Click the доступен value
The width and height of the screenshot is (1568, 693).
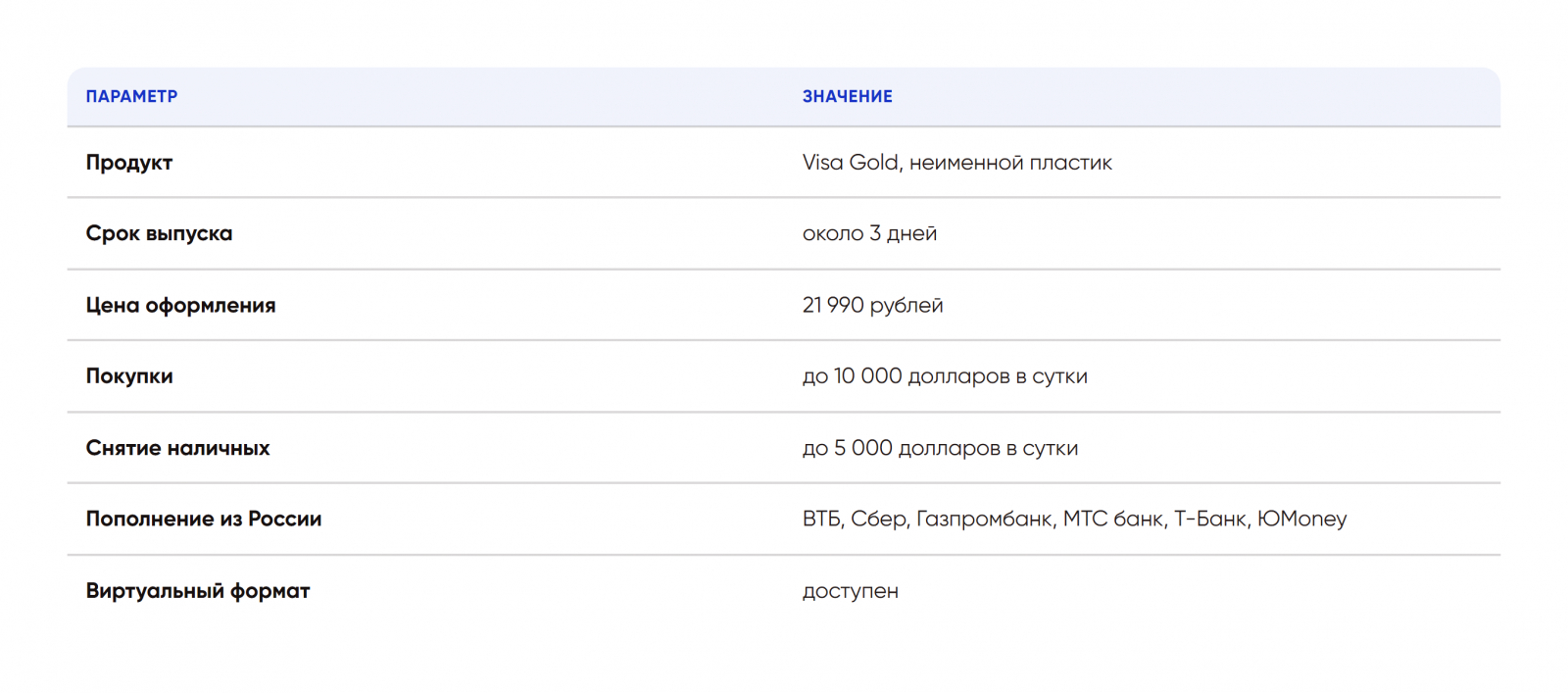[x=851, y=591]
